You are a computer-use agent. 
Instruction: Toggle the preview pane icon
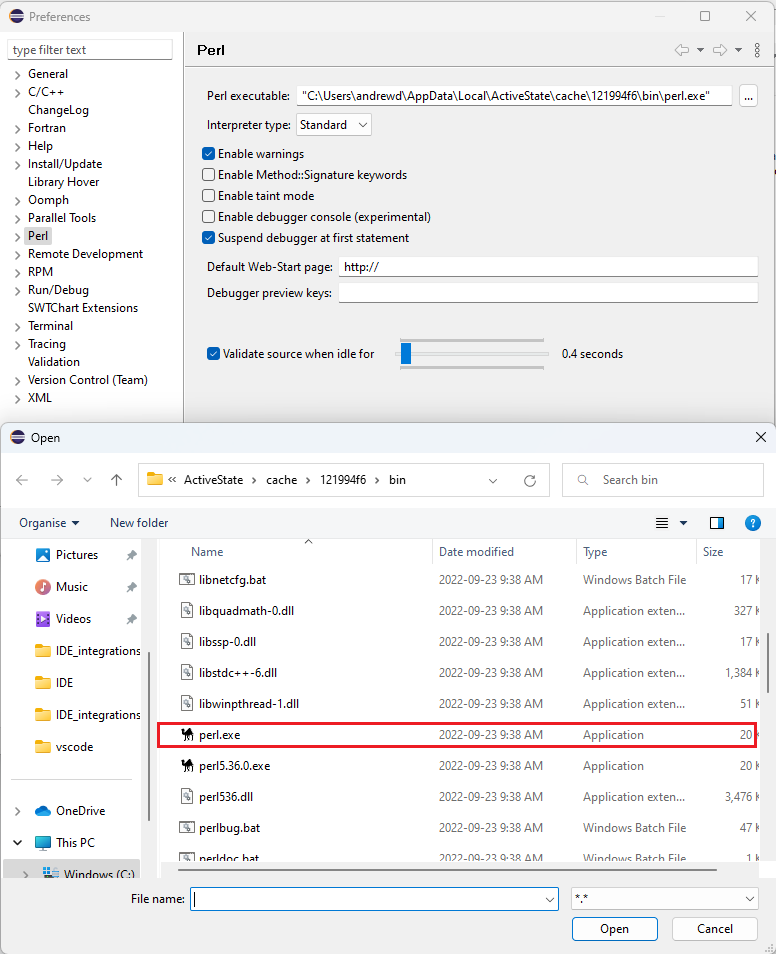716,523
